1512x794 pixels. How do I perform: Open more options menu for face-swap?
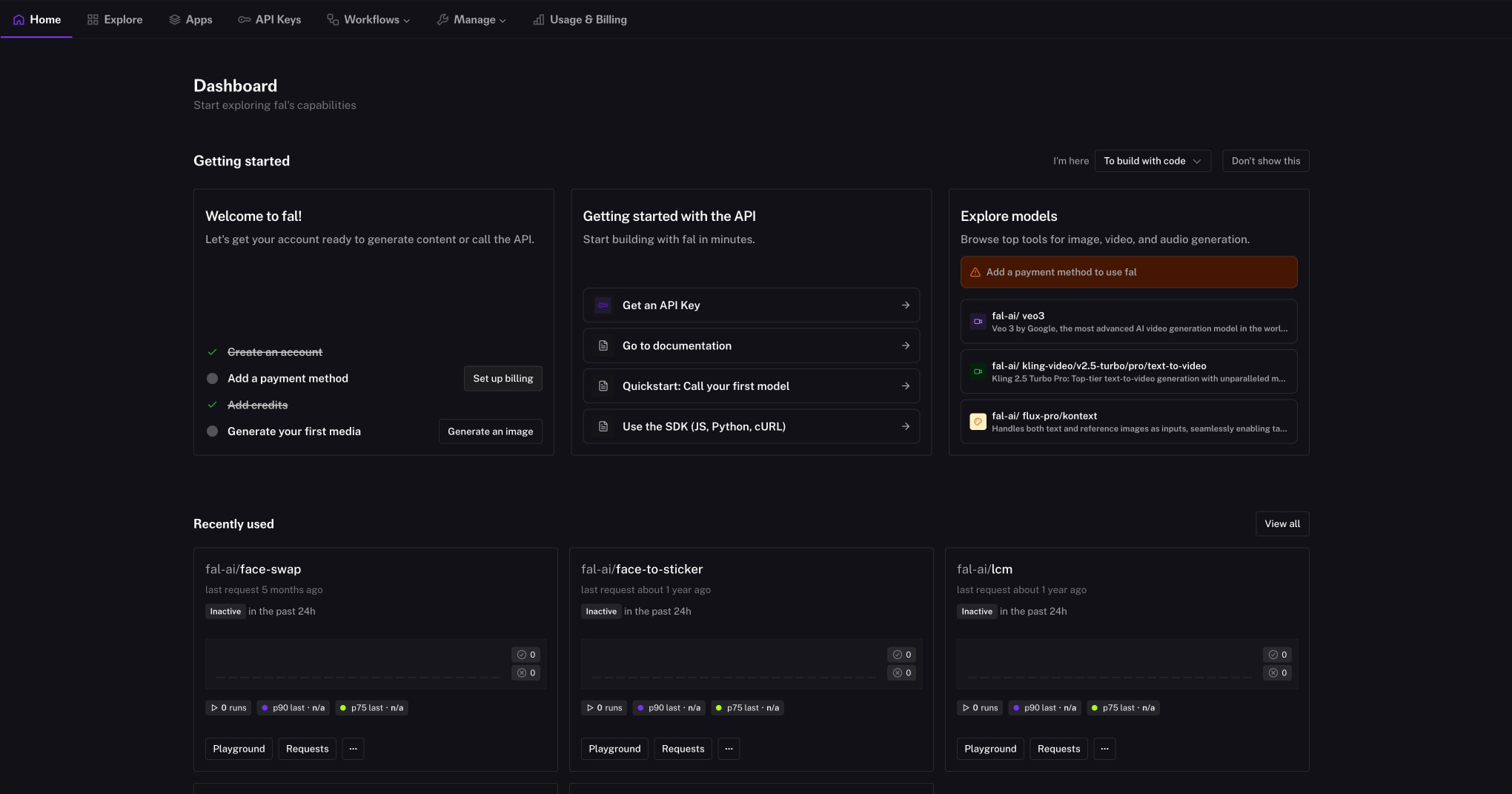tap(353, 749)
